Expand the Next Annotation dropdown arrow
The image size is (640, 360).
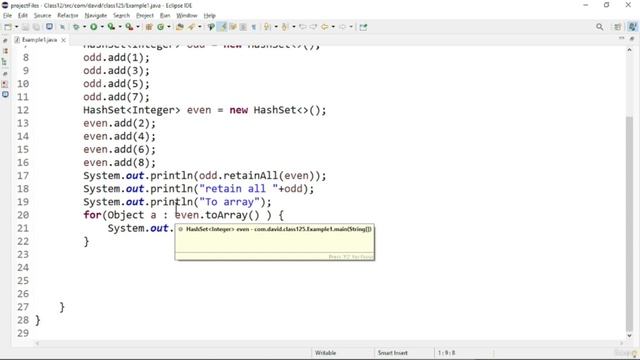[x=276, y=27]
